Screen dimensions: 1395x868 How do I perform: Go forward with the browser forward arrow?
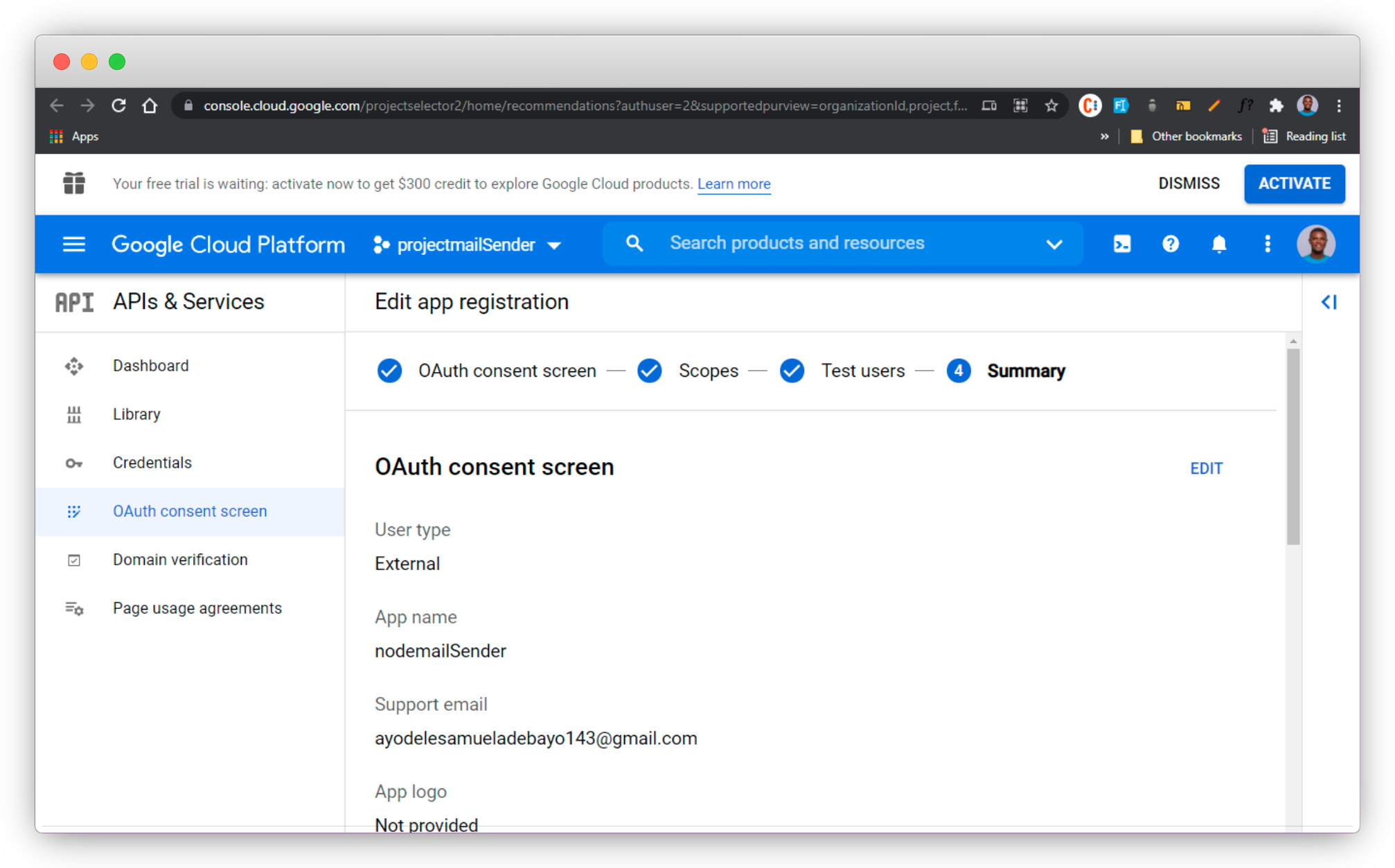87,106
